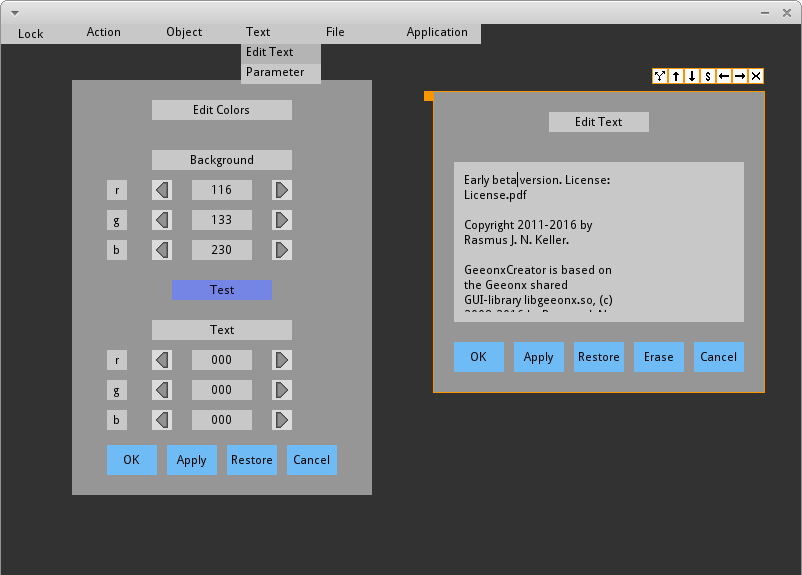Image resolution: width=802 pixels, height=575 pixels.
Task: Increase the Background g value
Action: pos(282,220)
